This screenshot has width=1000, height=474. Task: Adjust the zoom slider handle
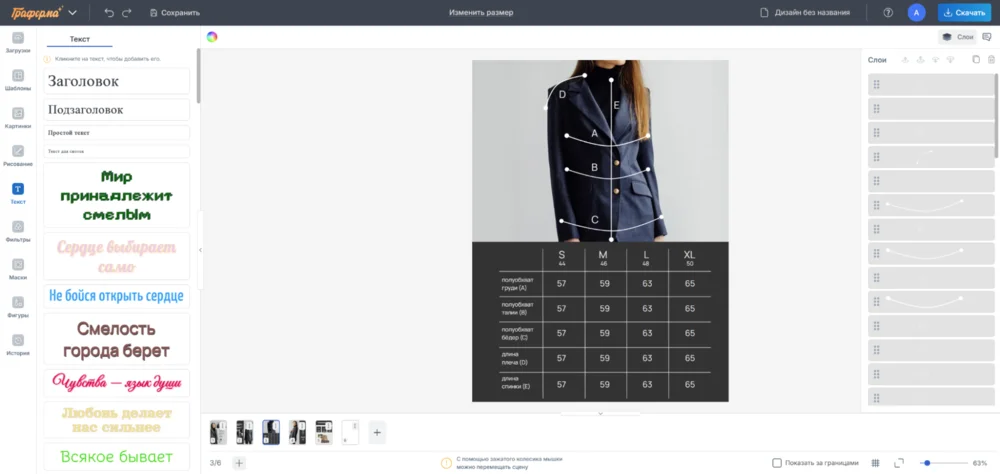927,463
